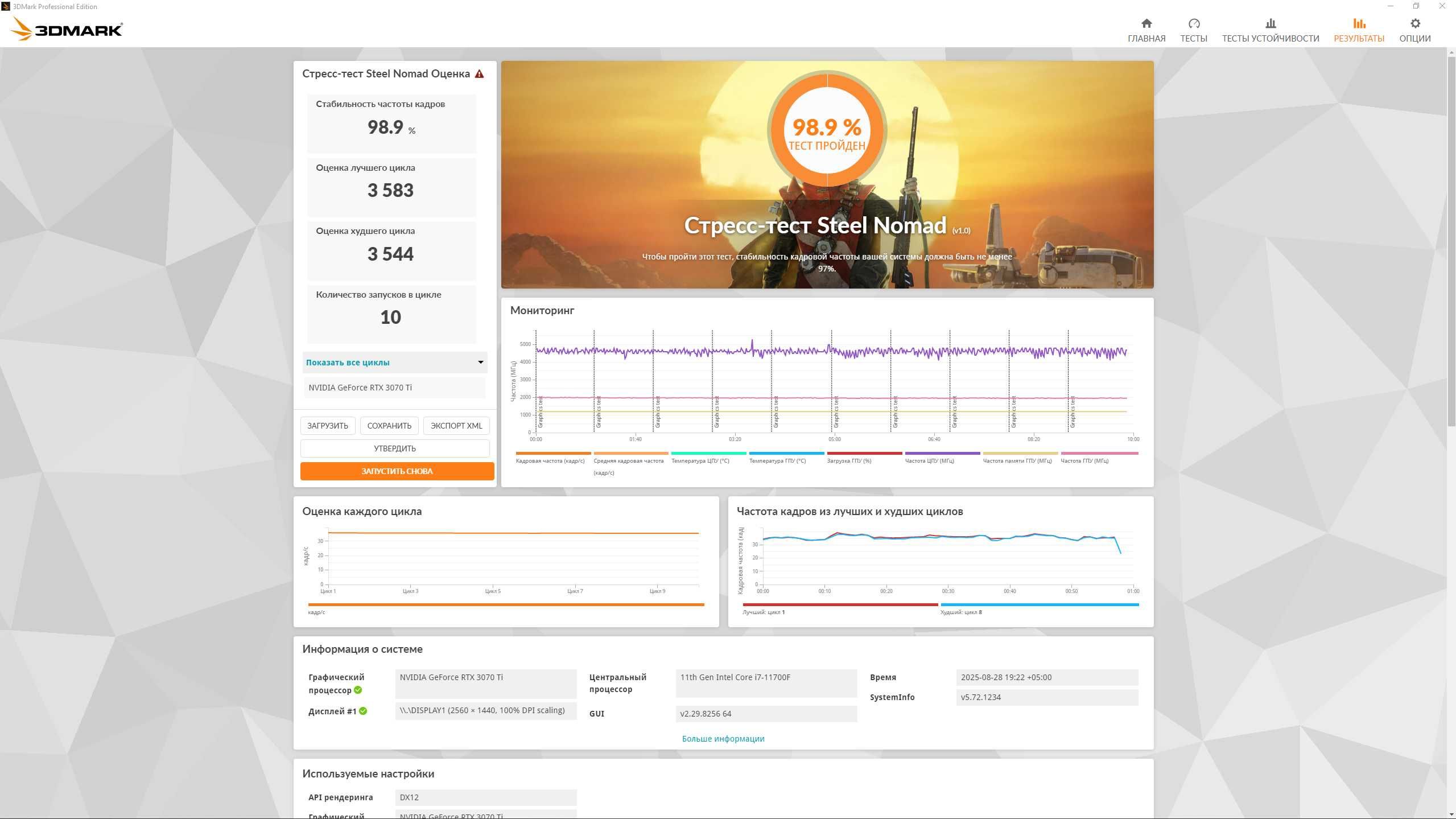Click best cycle score 3 583
The image size is (1456, 819).
[x=390, y=191]
